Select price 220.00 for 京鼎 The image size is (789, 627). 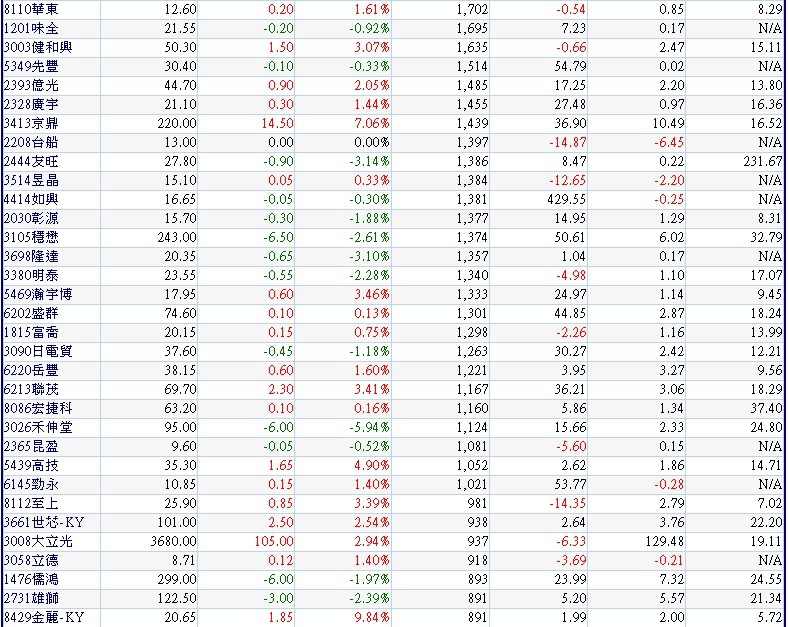(177, 123)
